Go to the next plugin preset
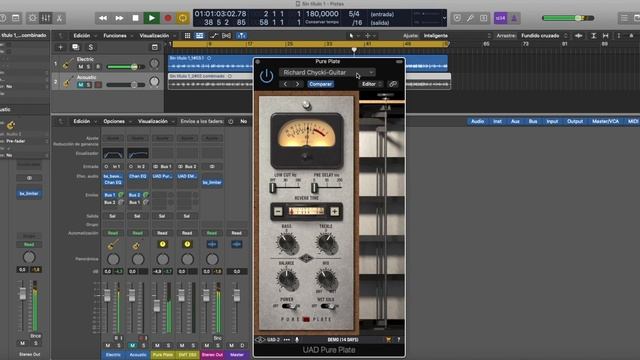Screen dimensions: 640x360 (x=297, y=84)
